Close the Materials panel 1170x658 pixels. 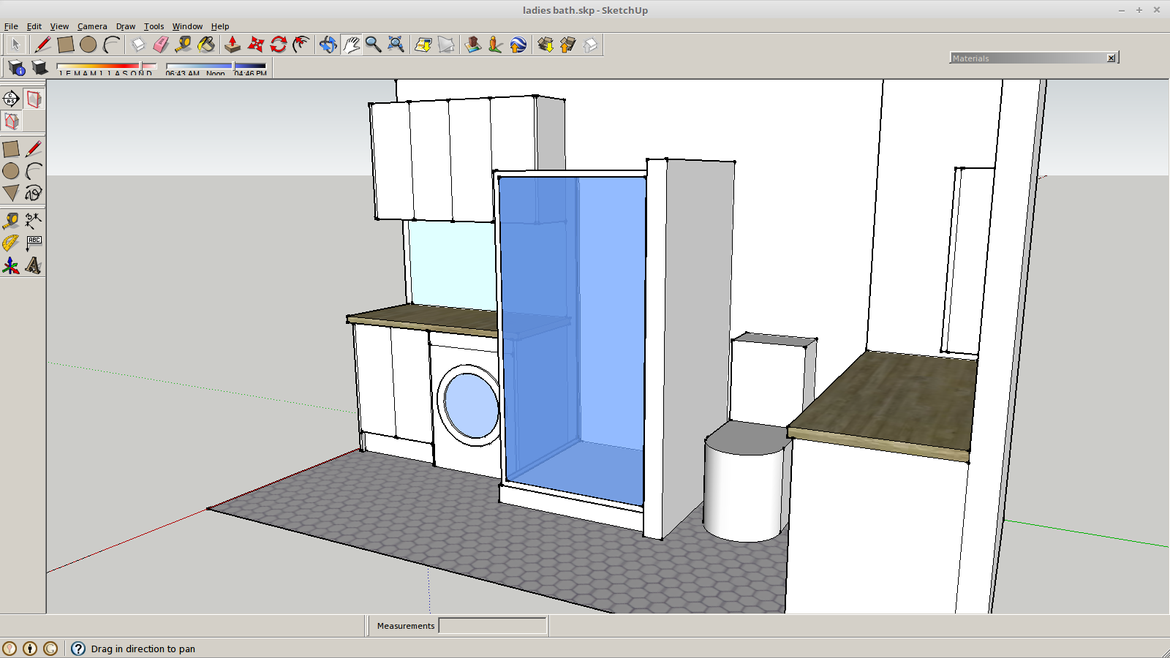coord(1111,58)
